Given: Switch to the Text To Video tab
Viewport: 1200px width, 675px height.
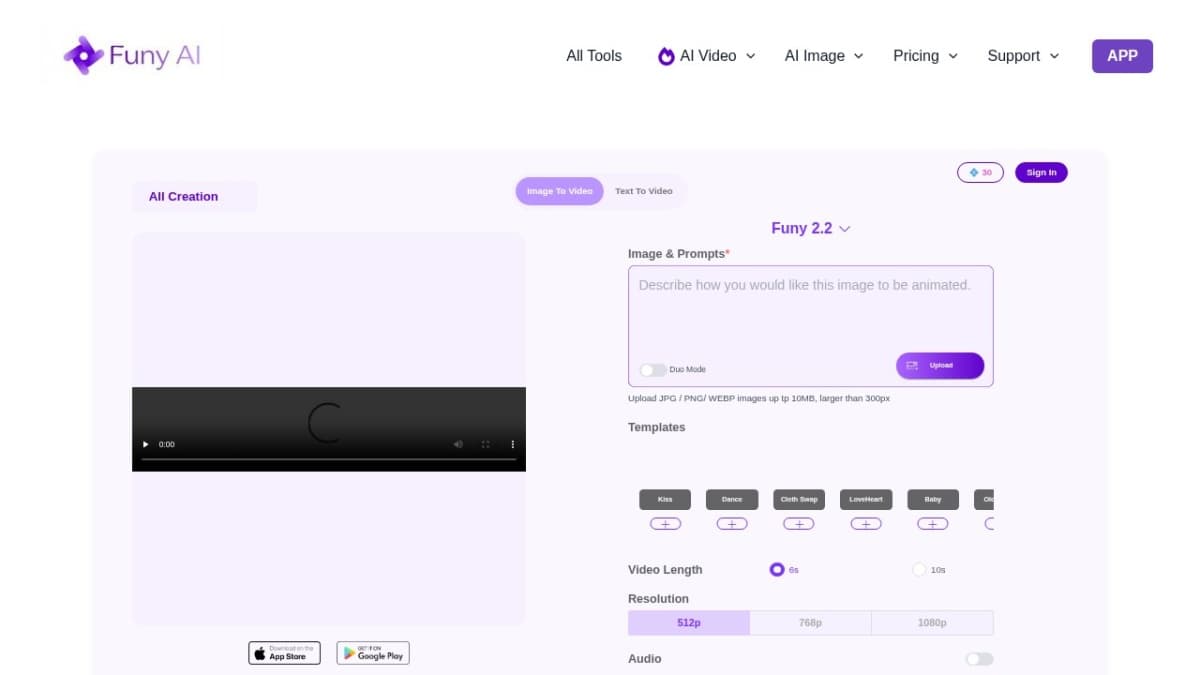Looking at the screenshot, I should pos(643,191).
